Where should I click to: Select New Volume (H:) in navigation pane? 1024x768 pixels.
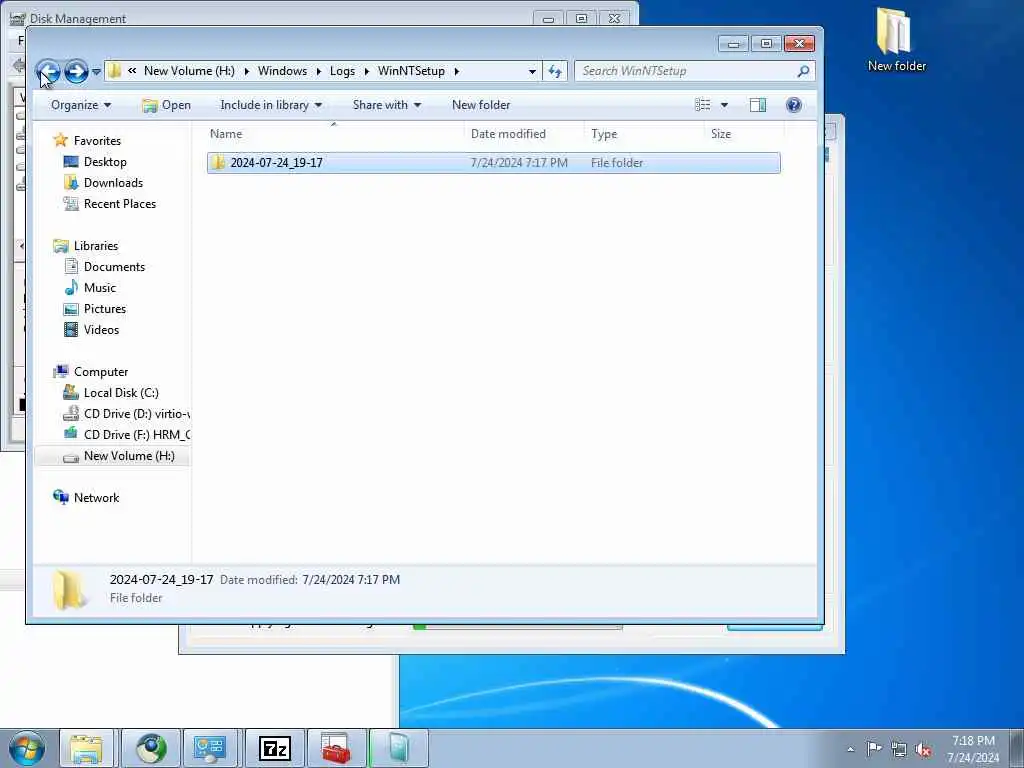point(129,456)
